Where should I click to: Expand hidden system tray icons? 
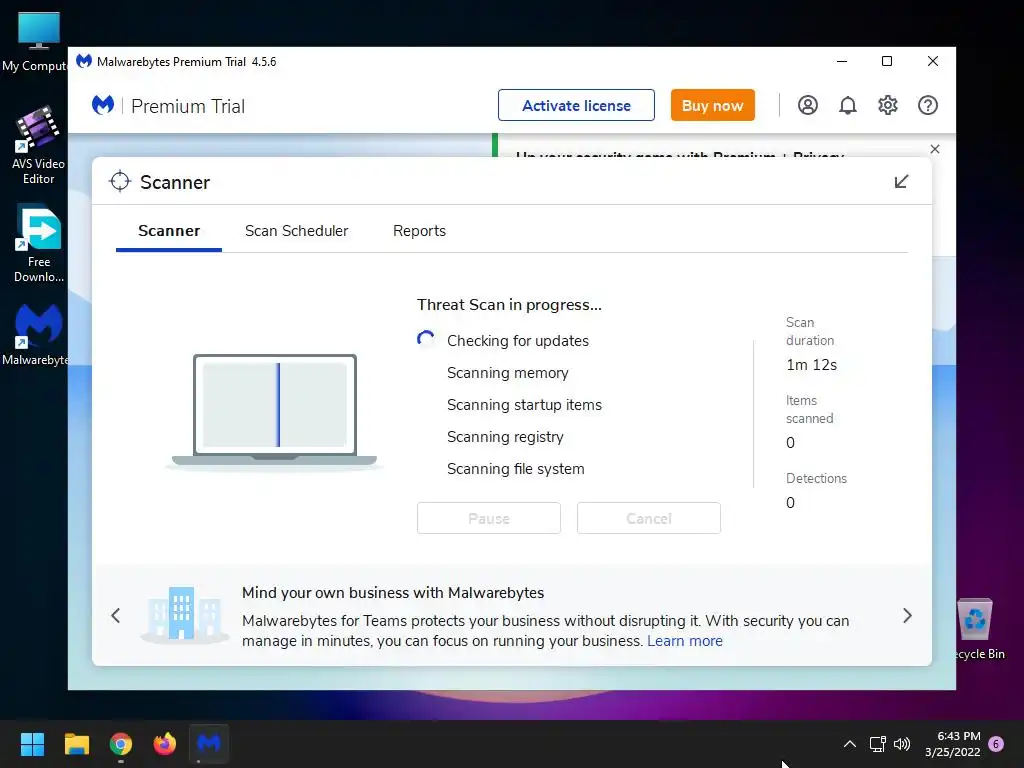(850, 744)
